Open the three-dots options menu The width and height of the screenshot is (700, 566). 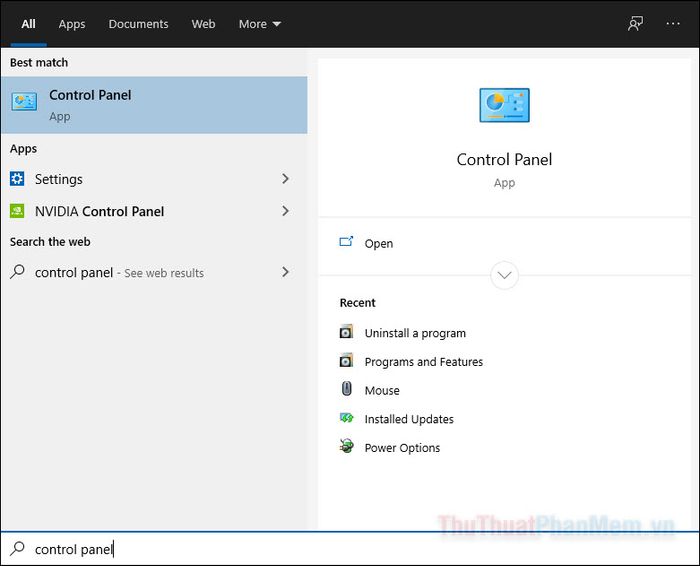point(673,24)
